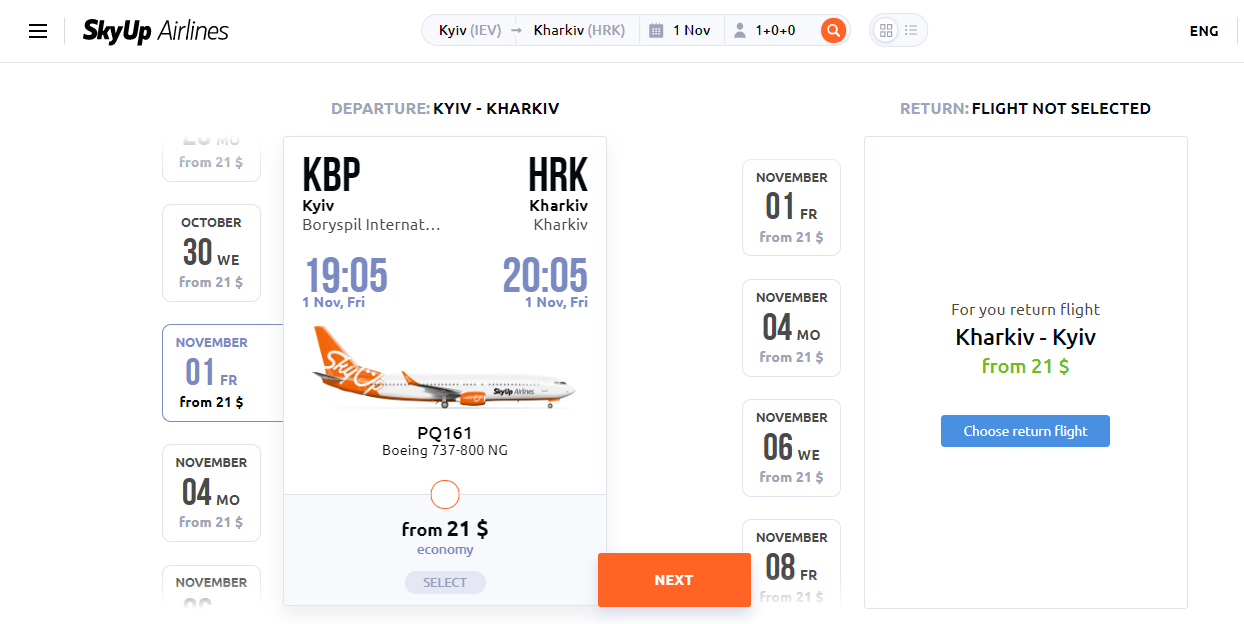The width and height of the screenshot is (1244, 624).
Task: Switch to list view layout
Action: pyautogui.click(x=911, y=30)
